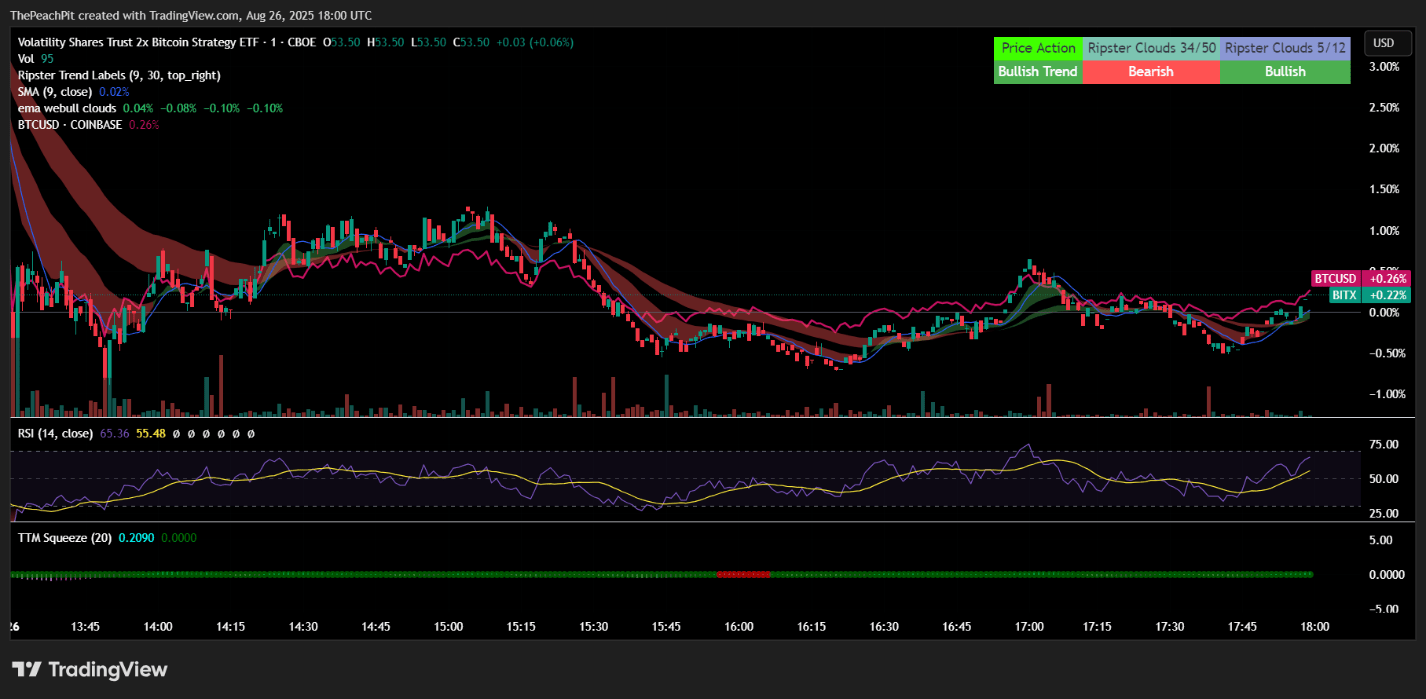
Task: Click the 18:00 label on the time axis
Action: pos(1314,626)
